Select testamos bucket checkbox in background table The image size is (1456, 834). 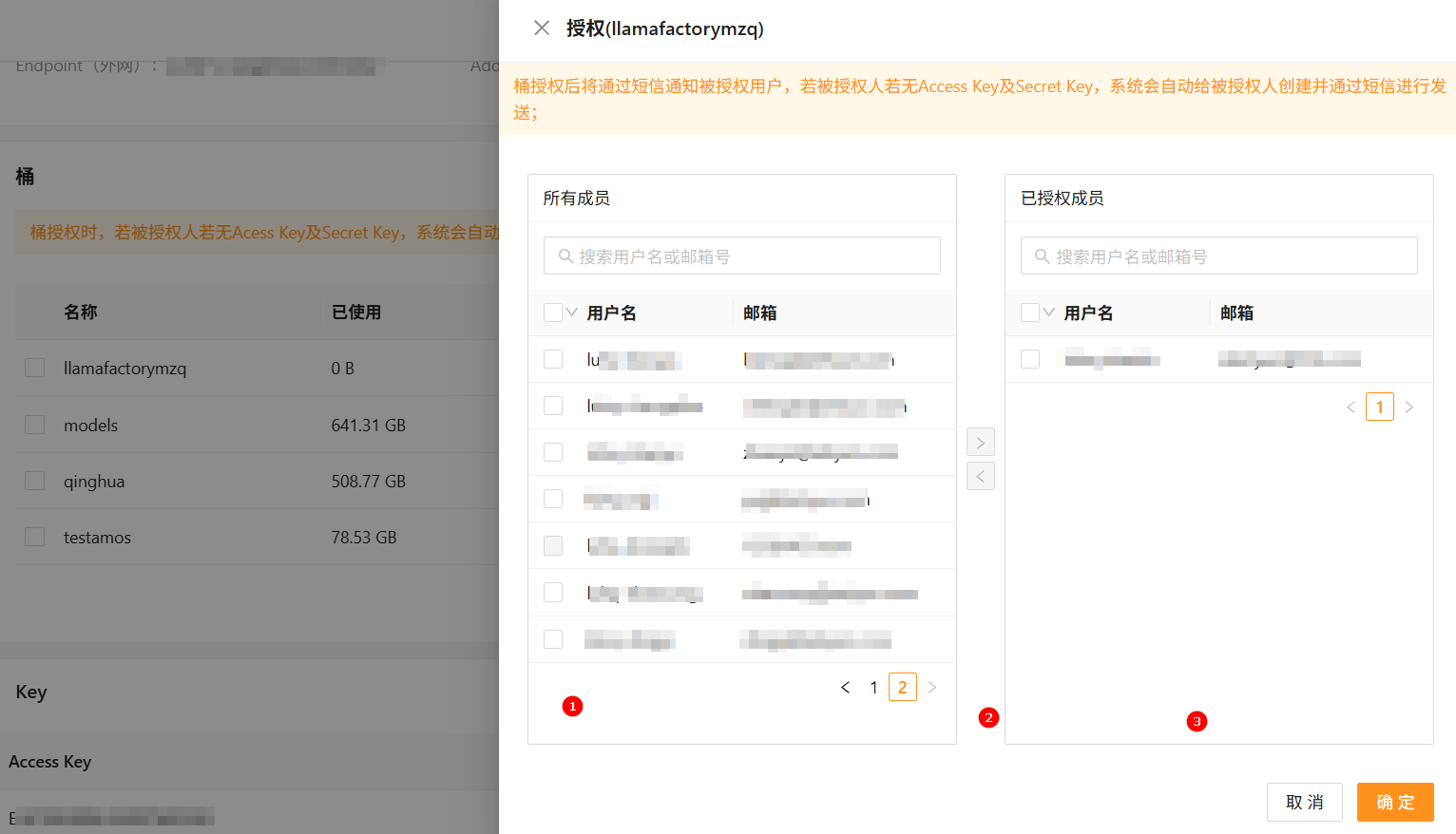35,537
